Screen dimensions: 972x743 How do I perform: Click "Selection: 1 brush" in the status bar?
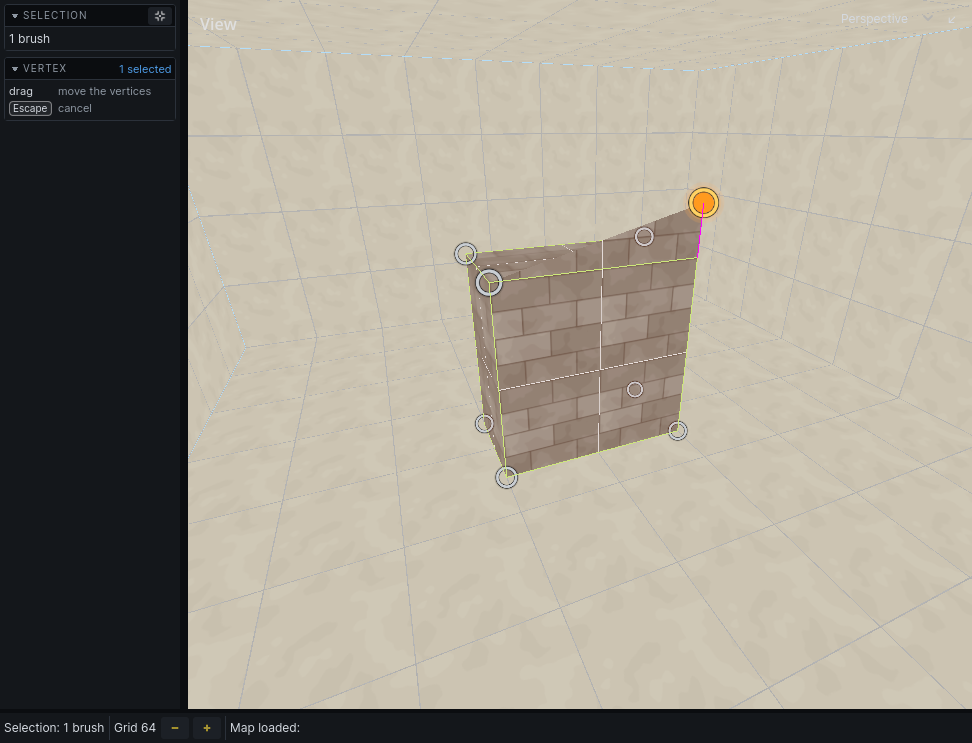pyautogui.click(x=54, y=728)
